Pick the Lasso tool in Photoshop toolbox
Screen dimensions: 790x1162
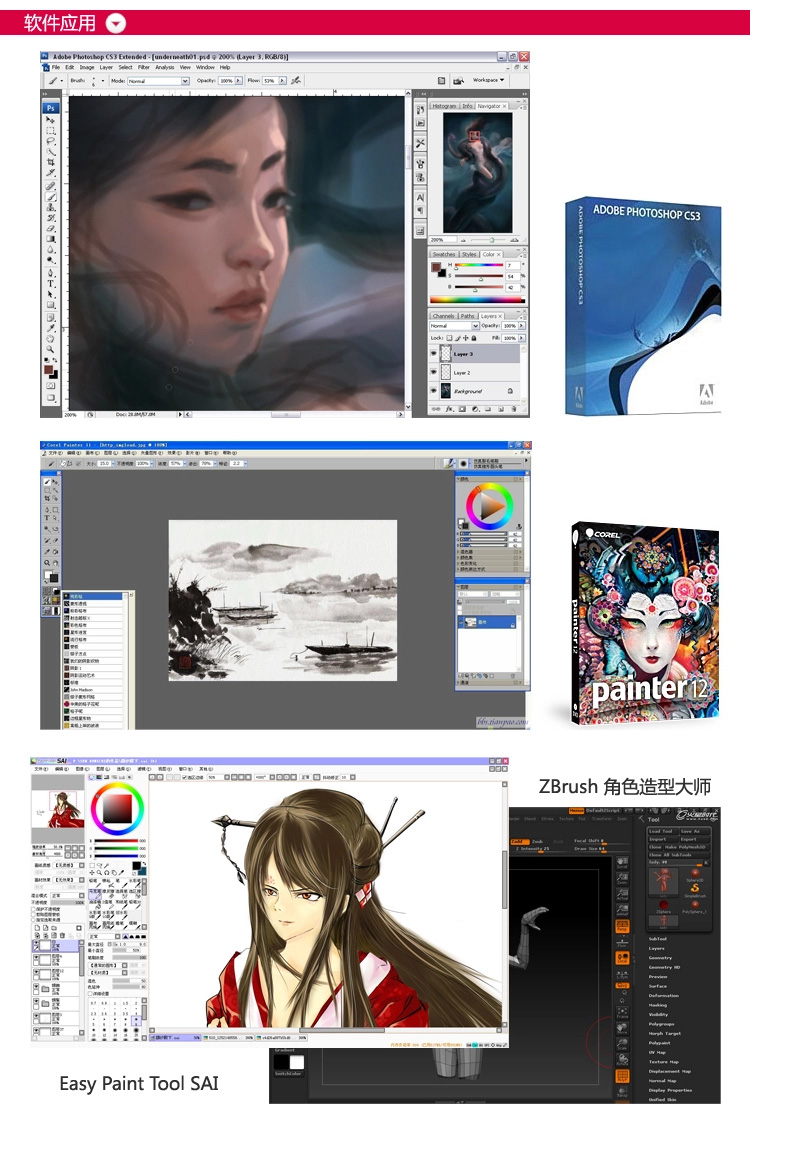click(x=51, y=141)
